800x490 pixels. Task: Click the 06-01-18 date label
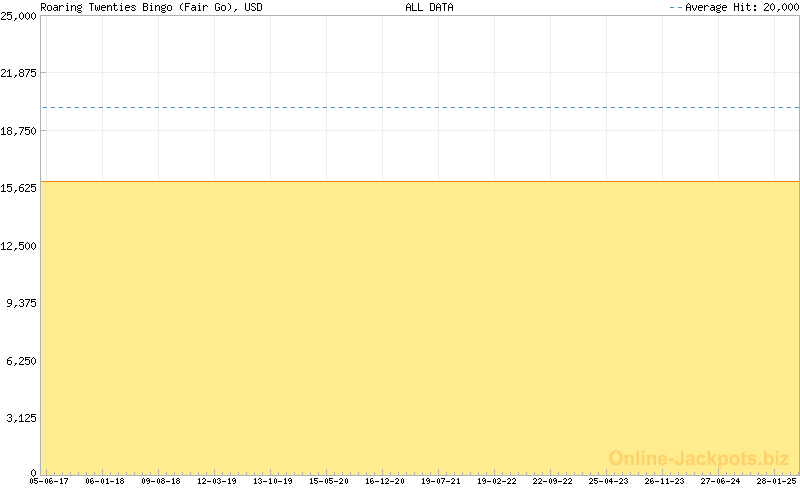[x=105, y=481]
